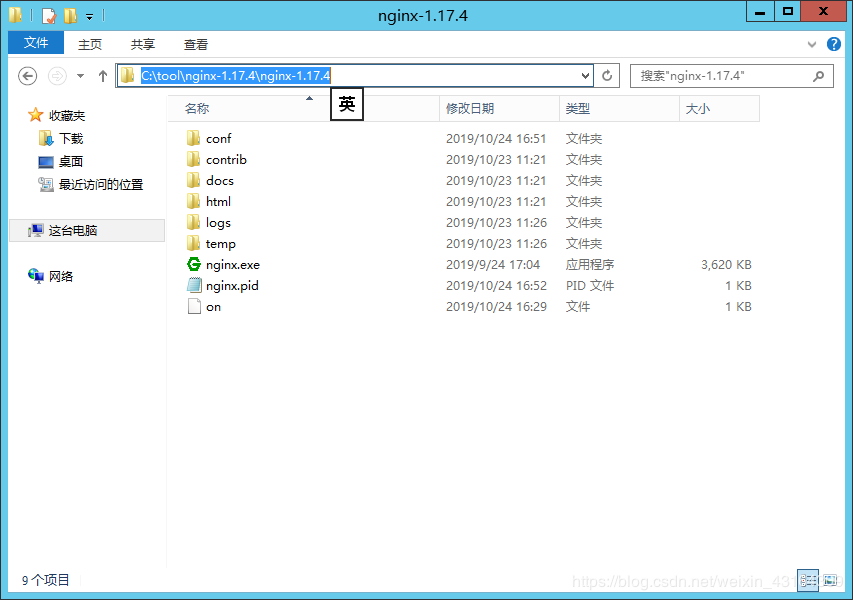The image size is (853, 600).
Task: Select the nginx.exe file name
Action: pos(233,265)
